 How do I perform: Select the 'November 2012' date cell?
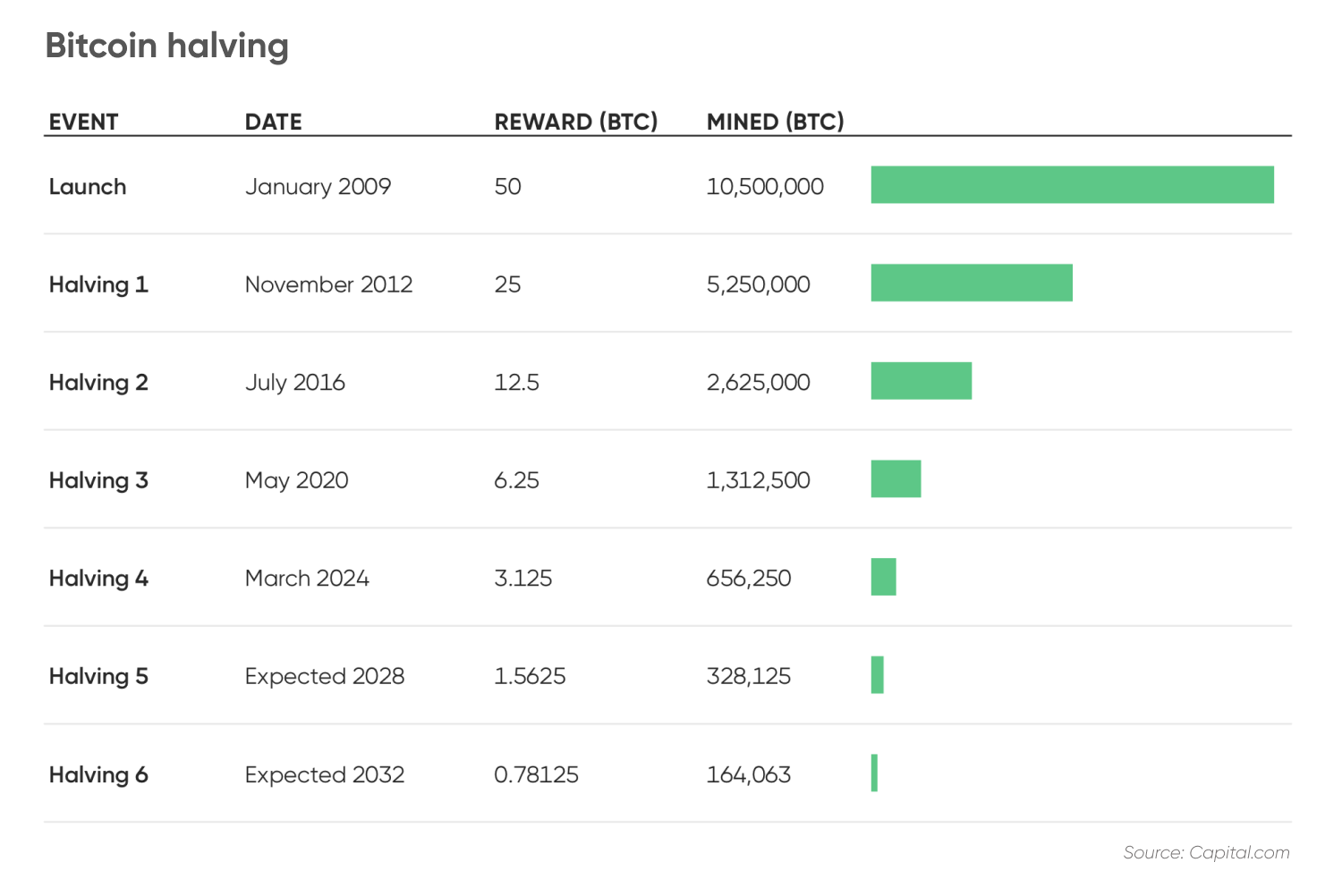(329, 284)
